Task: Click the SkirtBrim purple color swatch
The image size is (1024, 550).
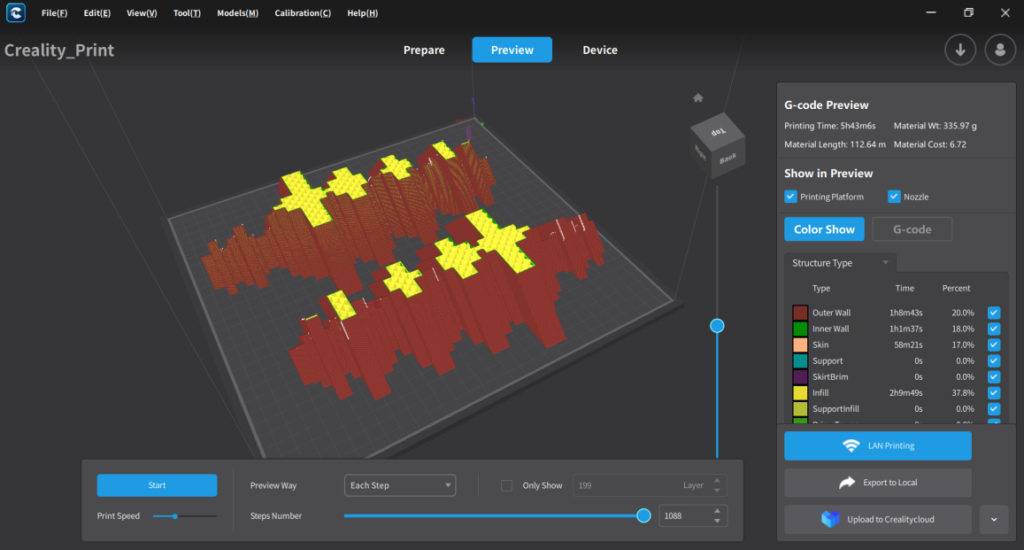Action: [800, 377]
